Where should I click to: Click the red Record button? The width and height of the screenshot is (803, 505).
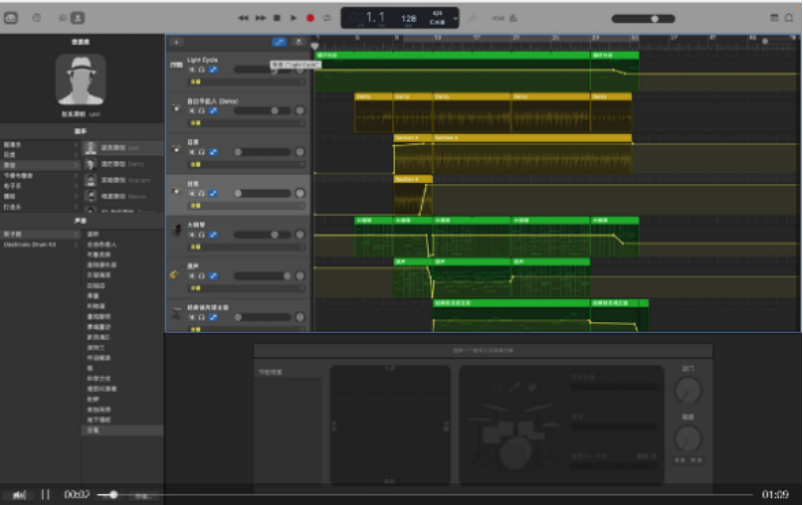(310, 18)
